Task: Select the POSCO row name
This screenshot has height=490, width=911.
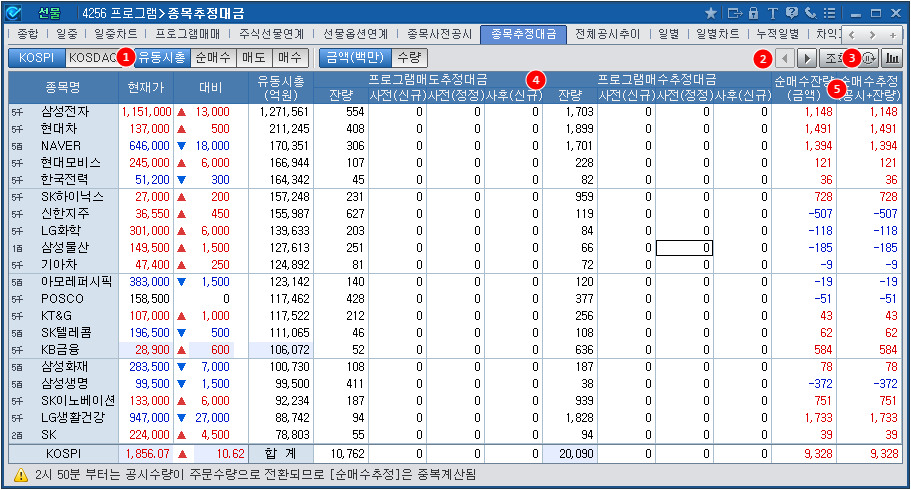Action: tap(62, 299)
